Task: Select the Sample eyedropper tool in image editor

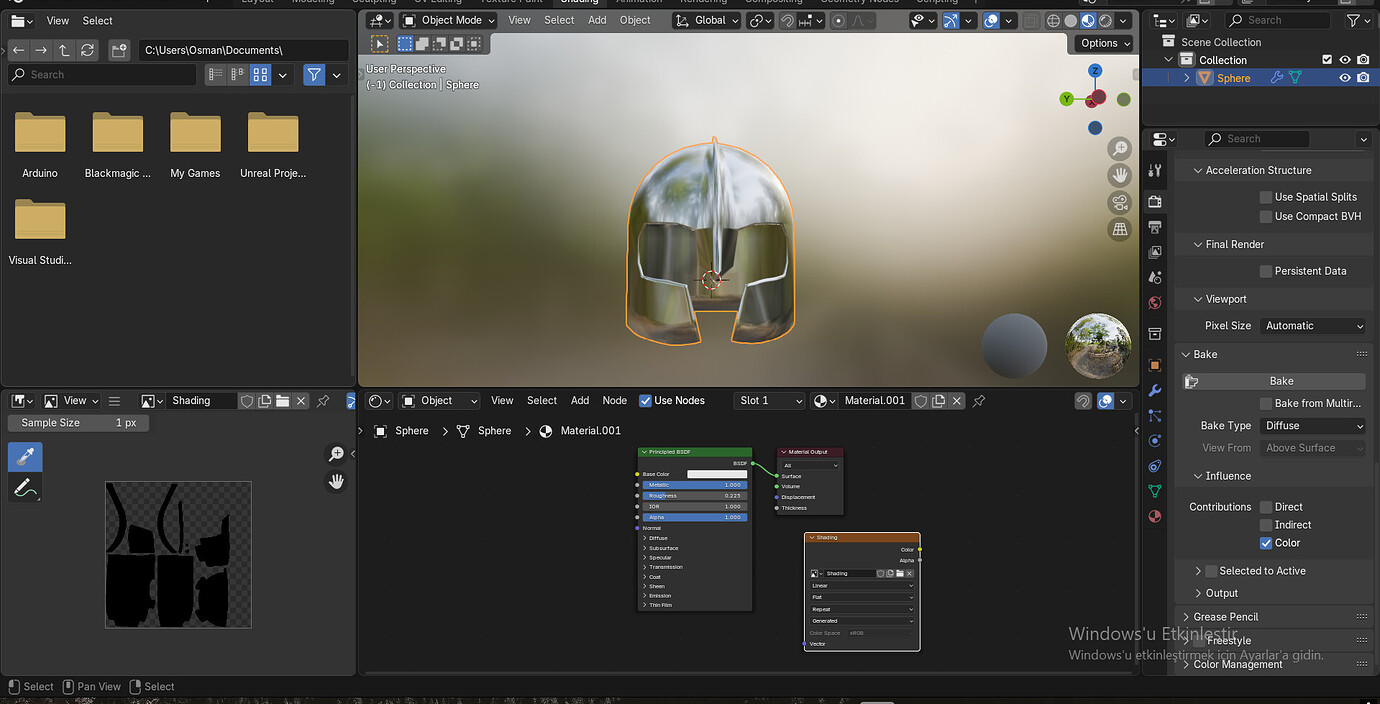Action: click(25, 457)
